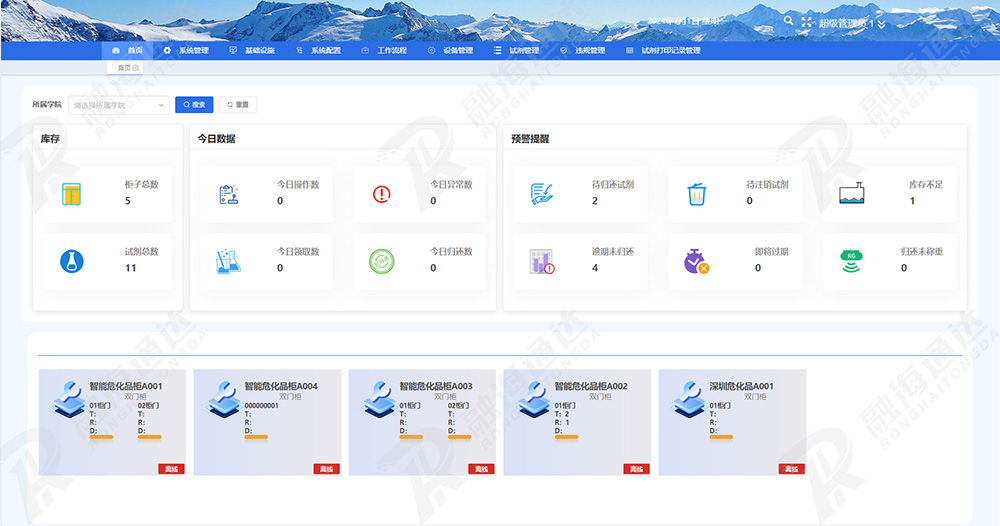Click the yellow cabinet icon for 柜子总数
The height and width of the screenshot is (526, 1000).
point(71,194)
